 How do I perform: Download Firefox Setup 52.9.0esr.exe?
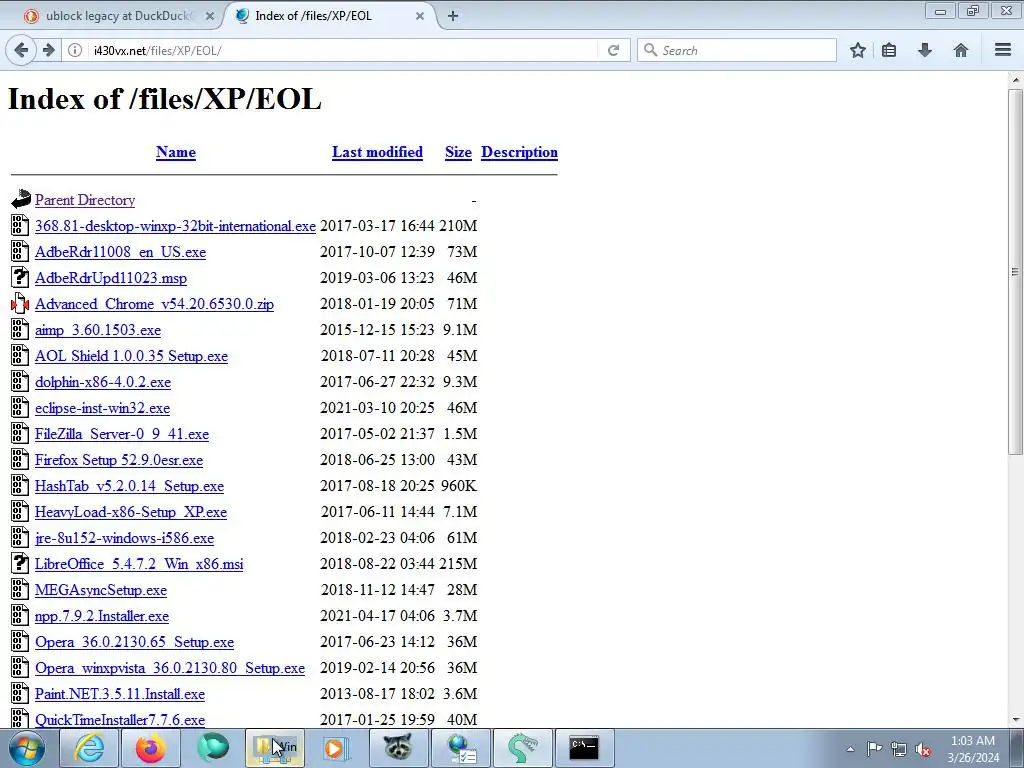coord(119,460)
